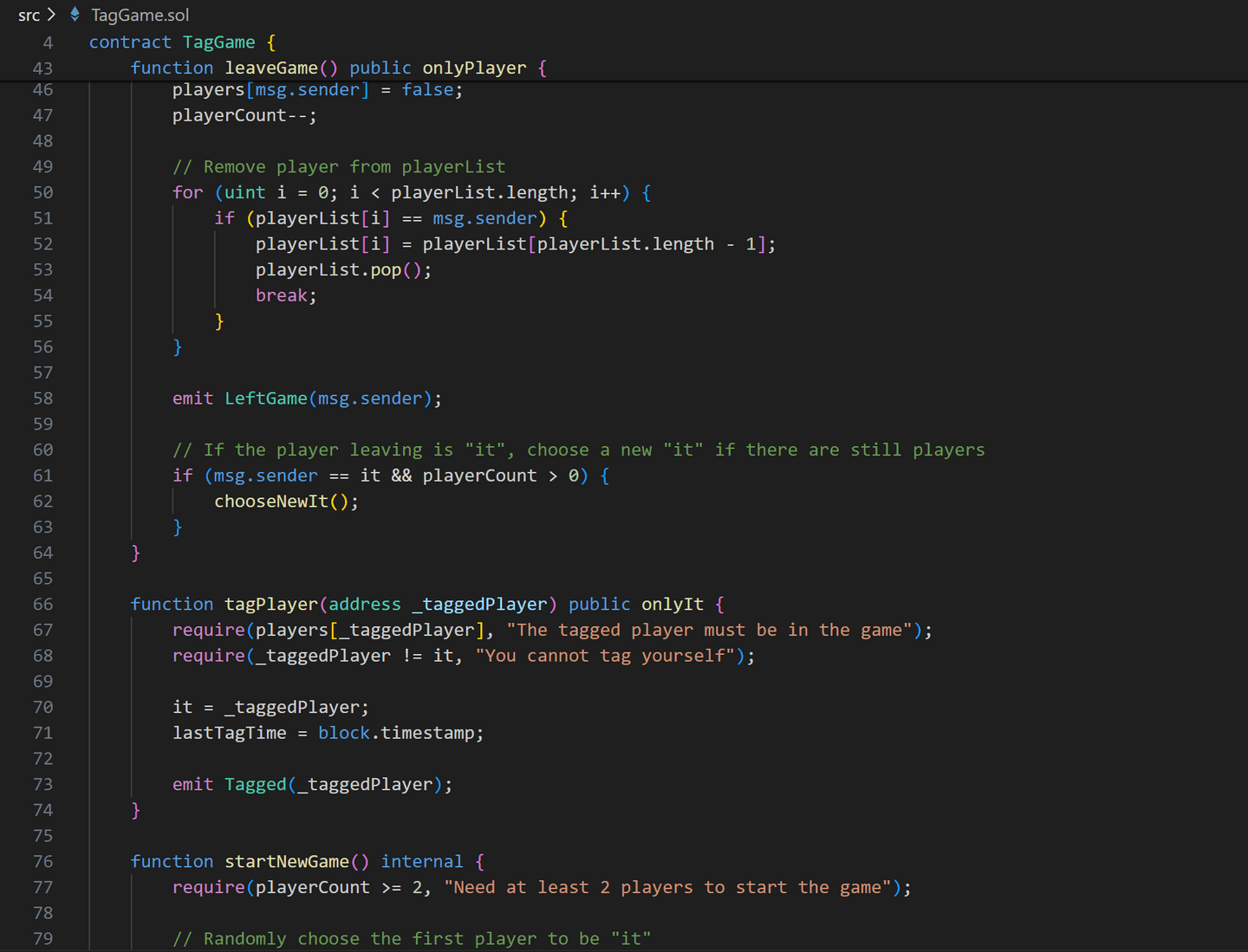The image size is (1248, 952).
Task: Click the breadcrumb chevron after src
Action: coord(52,15)
